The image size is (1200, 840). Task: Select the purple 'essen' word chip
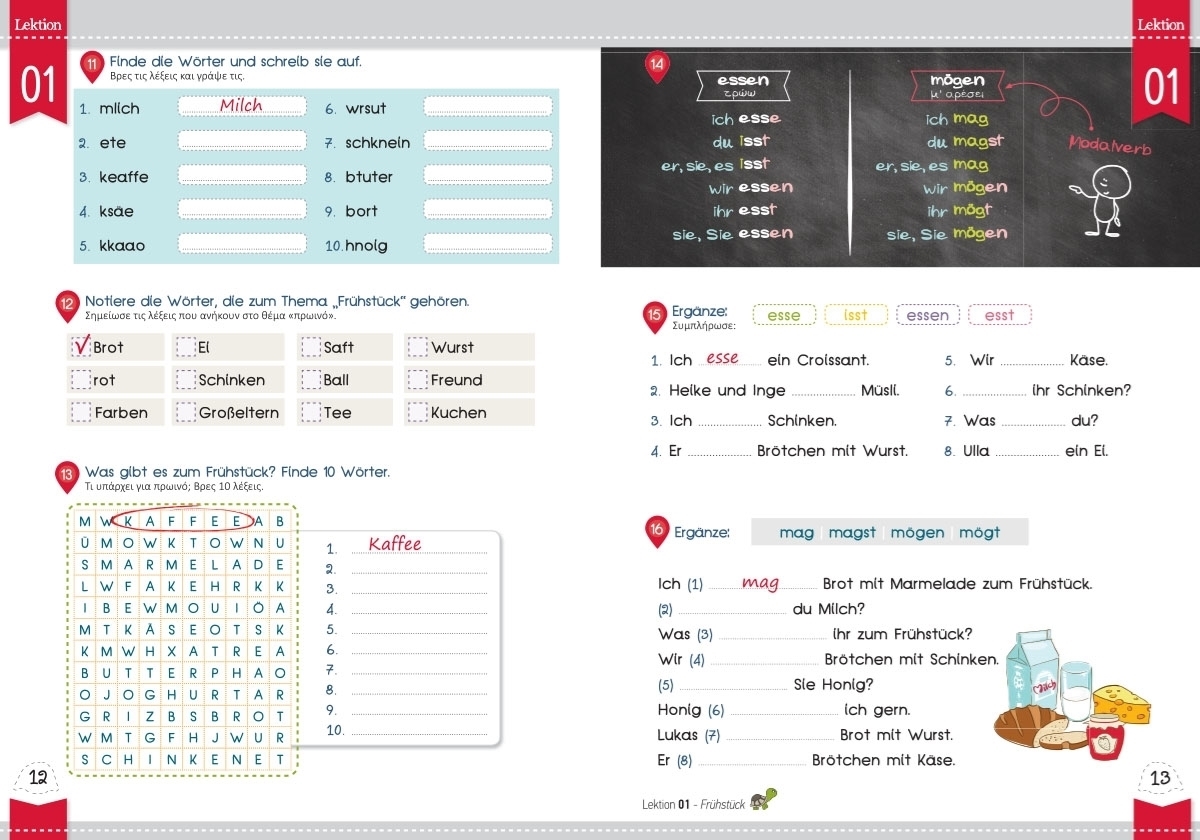(x=928, y=315)
